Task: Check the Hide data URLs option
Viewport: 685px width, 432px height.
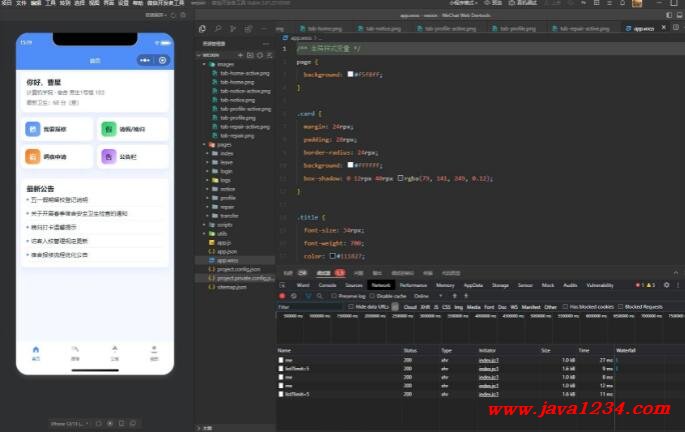Action: tap(351, 307)
